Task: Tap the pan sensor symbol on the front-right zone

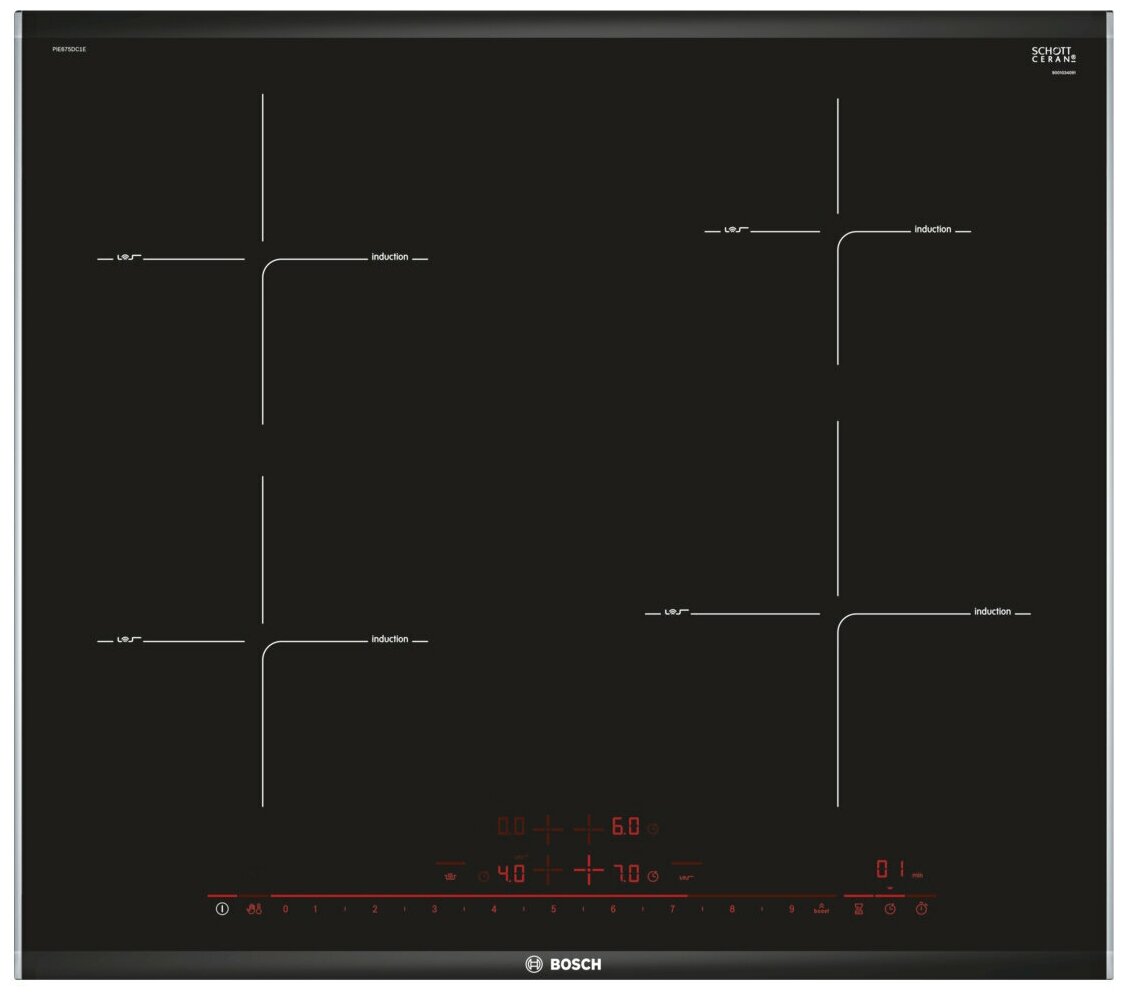Action: pyautogui.click(x=677, y=612)
